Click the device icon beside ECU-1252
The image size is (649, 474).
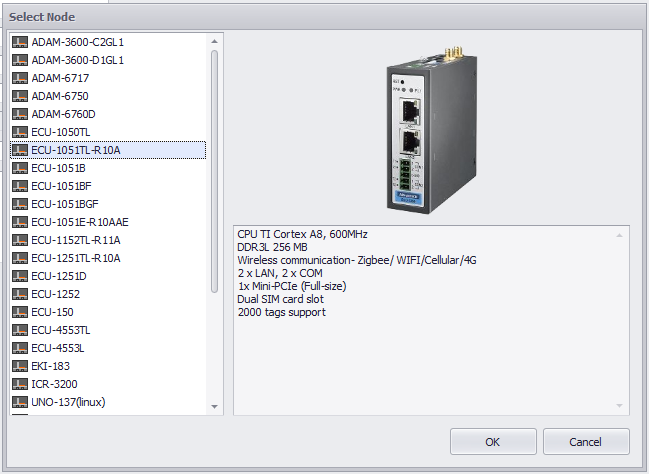point(20,294)
